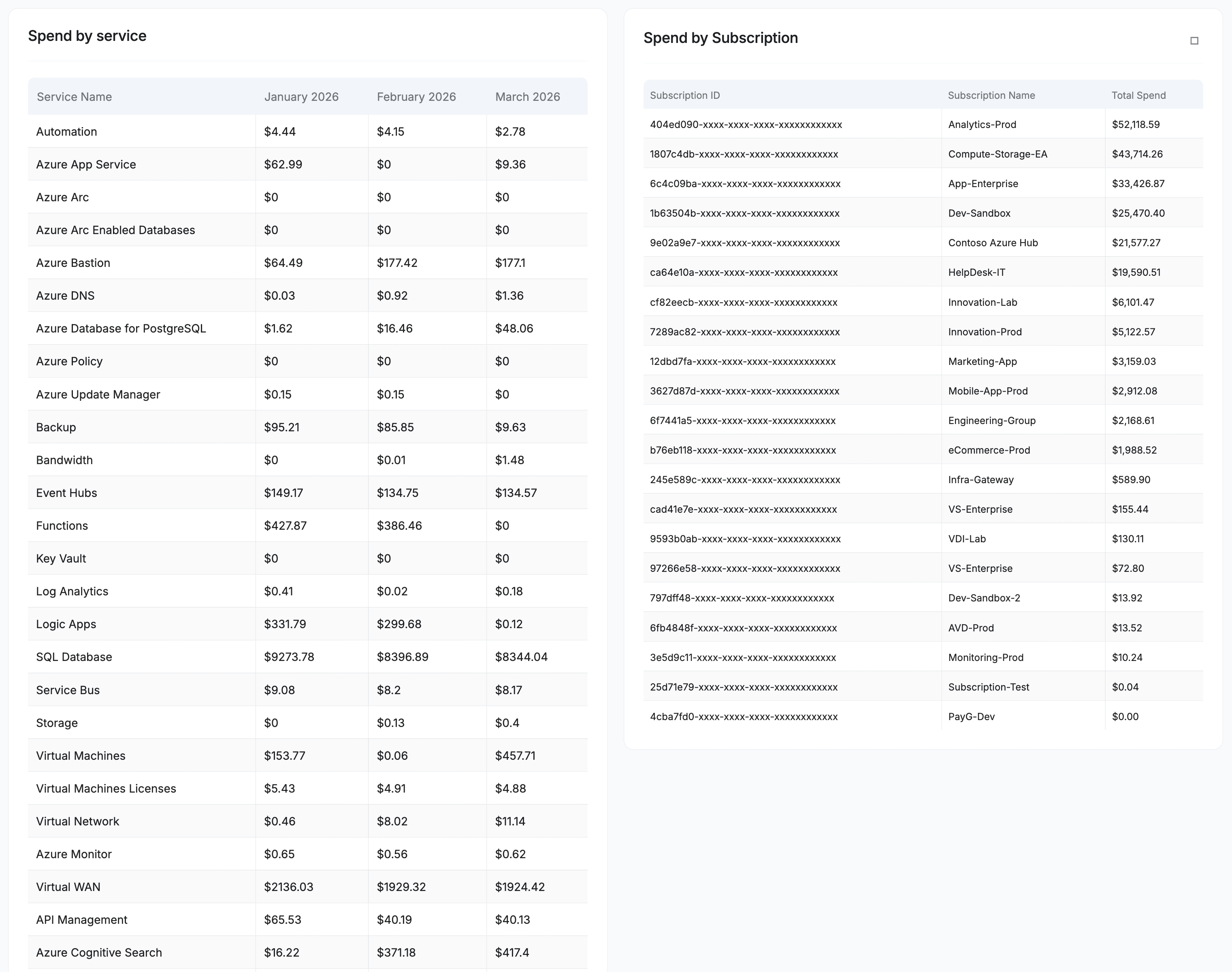Click the expand icon on Spend by Subscription panel
Image resolution: width=1232 pixels, height=972 pixels.
[x=1194, y=40]
